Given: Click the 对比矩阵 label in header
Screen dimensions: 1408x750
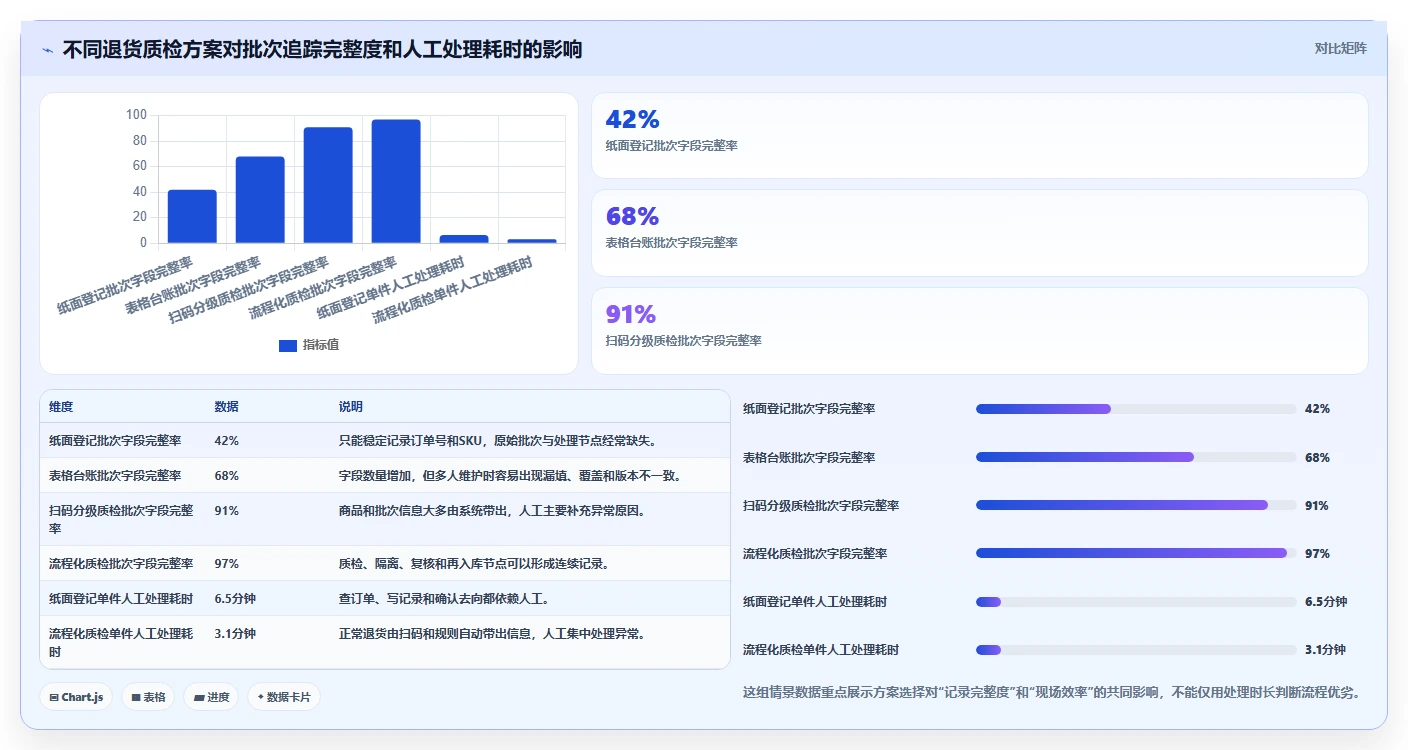Looking at the screenshot, I should [x=1340, y=48].
